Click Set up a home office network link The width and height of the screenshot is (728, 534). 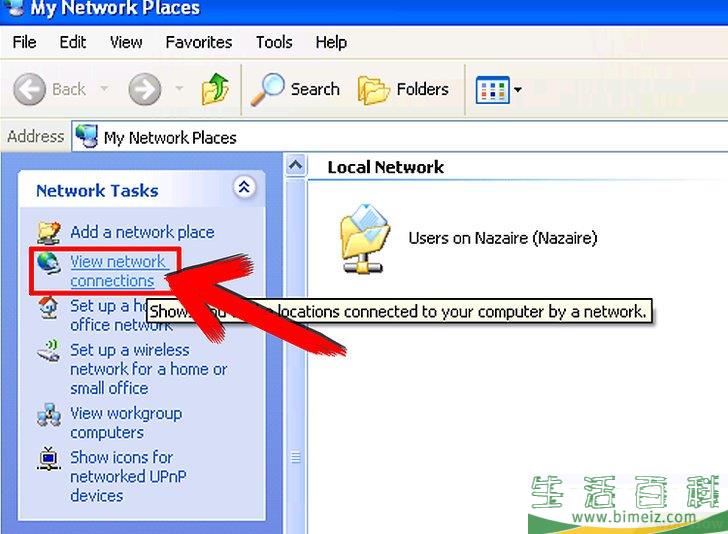tap(122, 315)
